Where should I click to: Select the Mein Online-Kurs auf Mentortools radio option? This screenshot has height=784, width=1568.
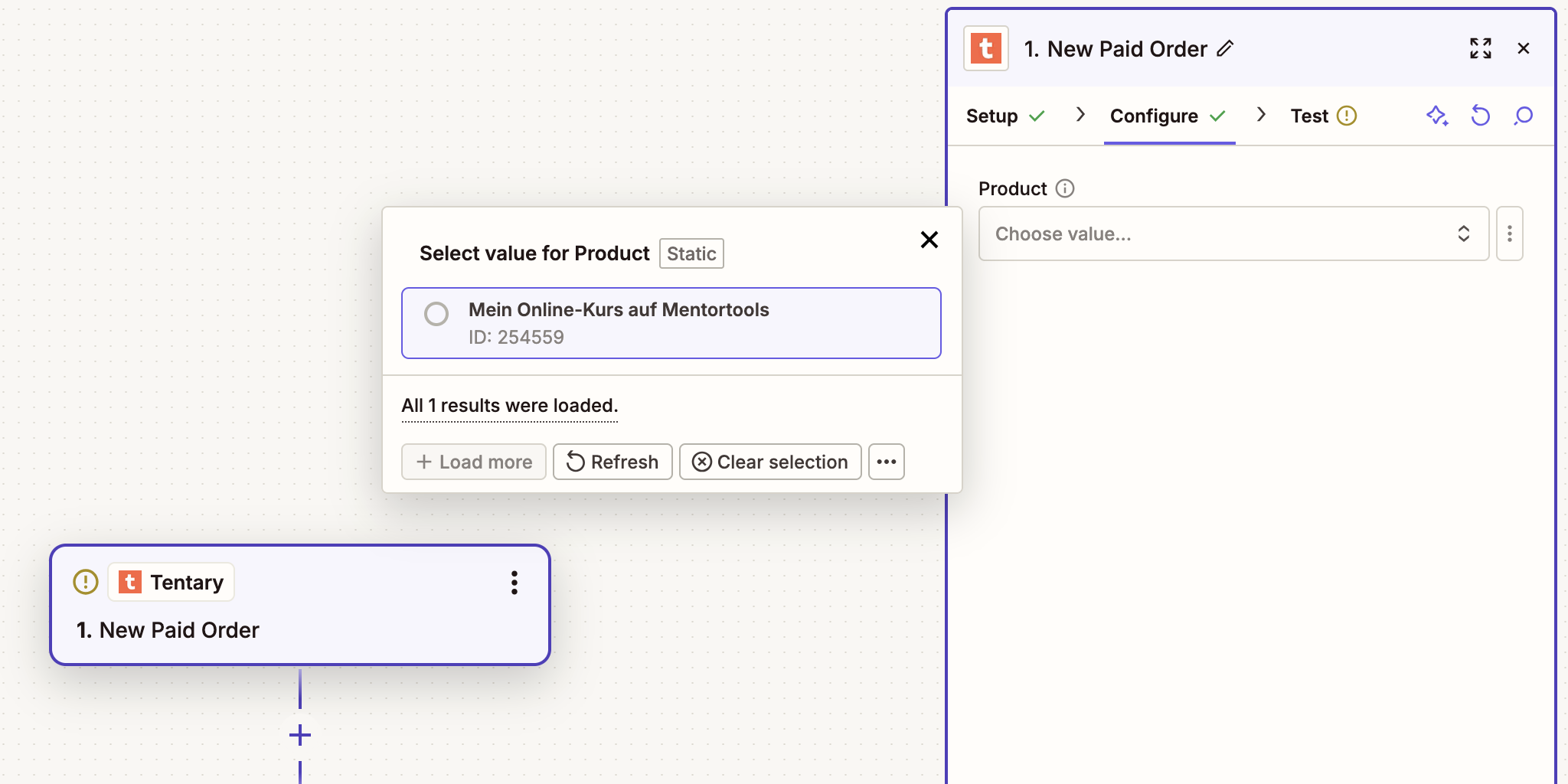click(x=436, y=314)
